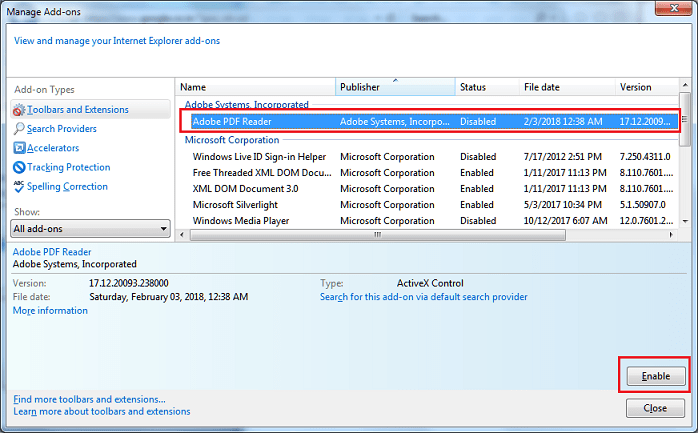This screenshot has height=433, width=698.
Task: Click the list's vertical scrollbar down arrow
Action: [x=685, y=221]
